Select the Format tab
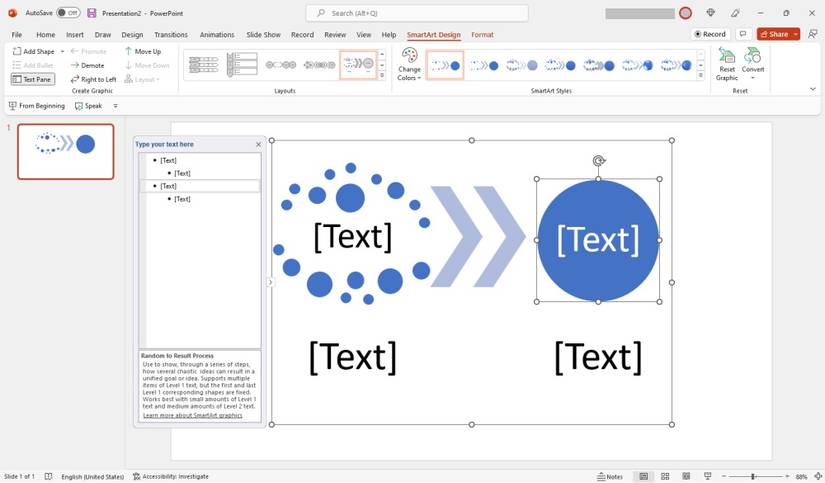The image size is (825, 483). coord(482,35)
